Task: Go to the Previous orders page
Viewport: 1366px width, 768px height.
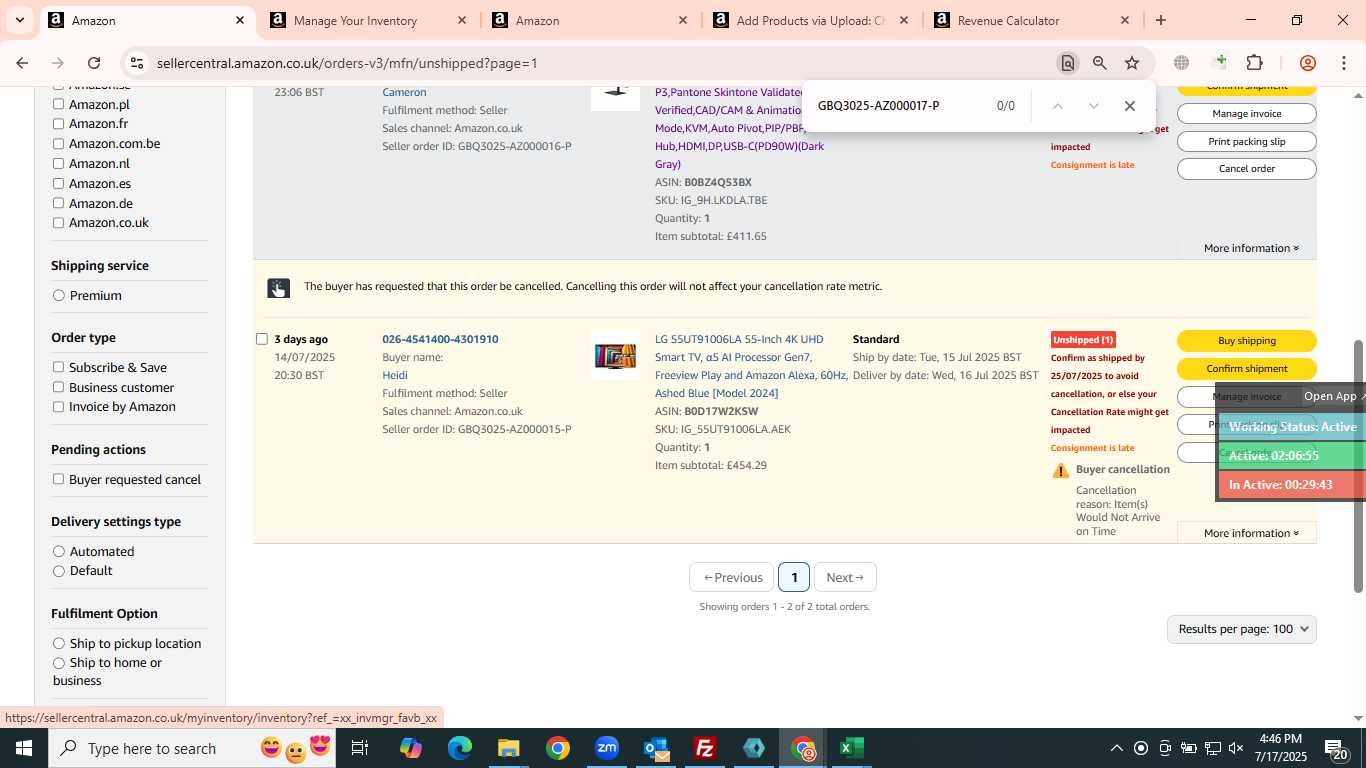Action: pos(732,577)
